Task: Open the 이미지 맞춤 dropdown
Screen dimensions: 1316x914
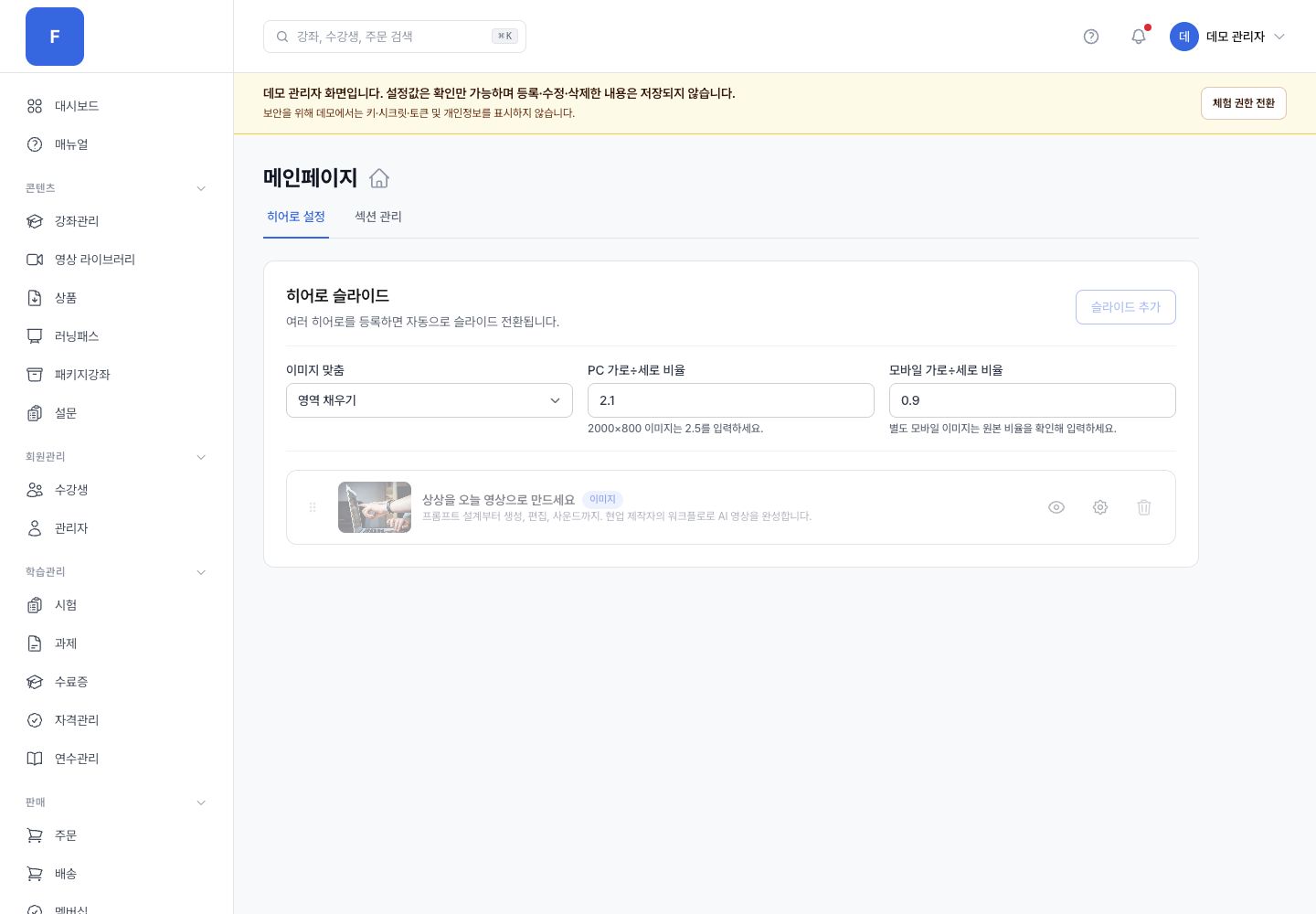Action: [430, 400]
